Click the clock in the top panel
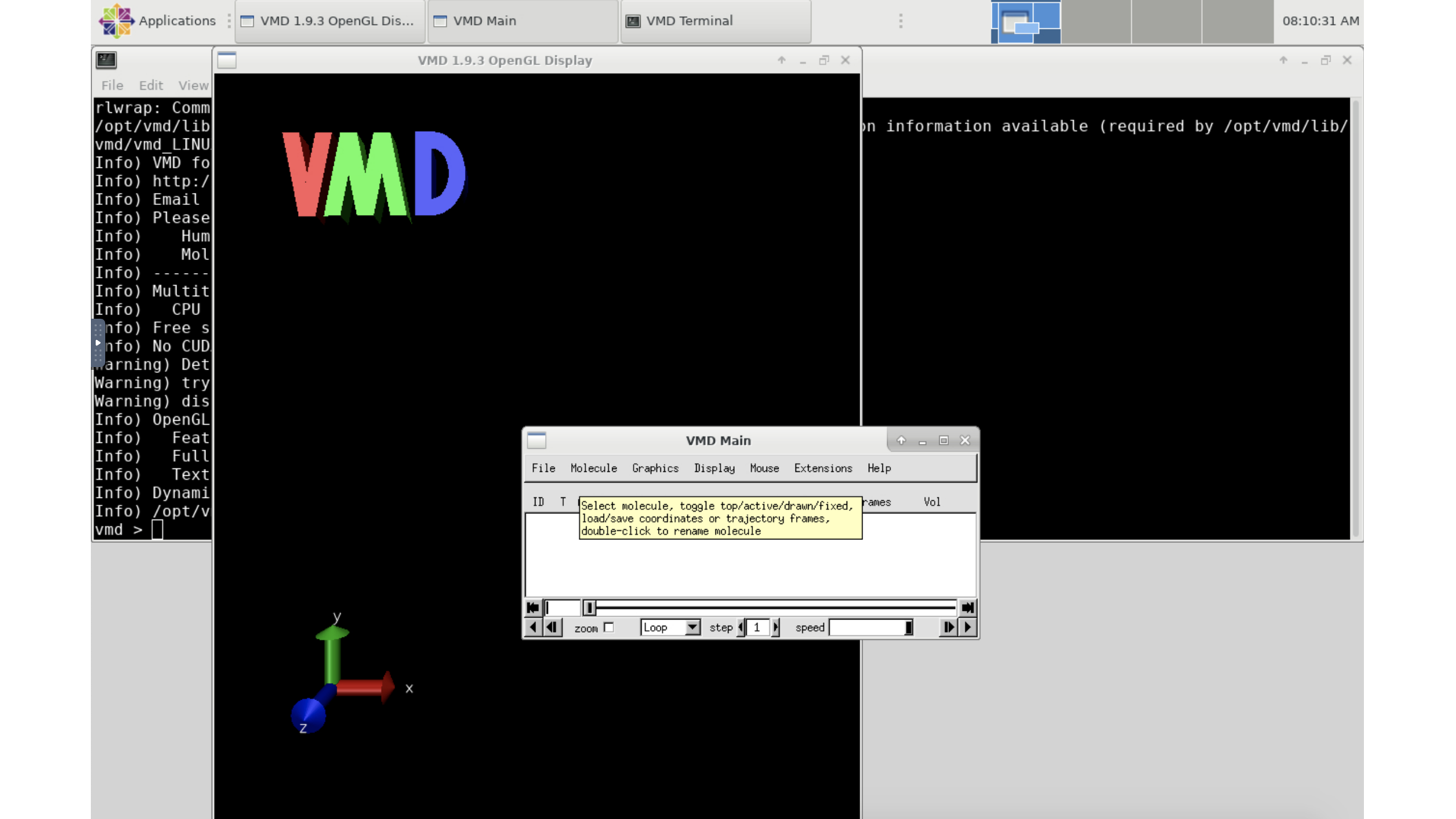Image resolution: width=1456 pixels, height=819 pixels. point(1320,21)
